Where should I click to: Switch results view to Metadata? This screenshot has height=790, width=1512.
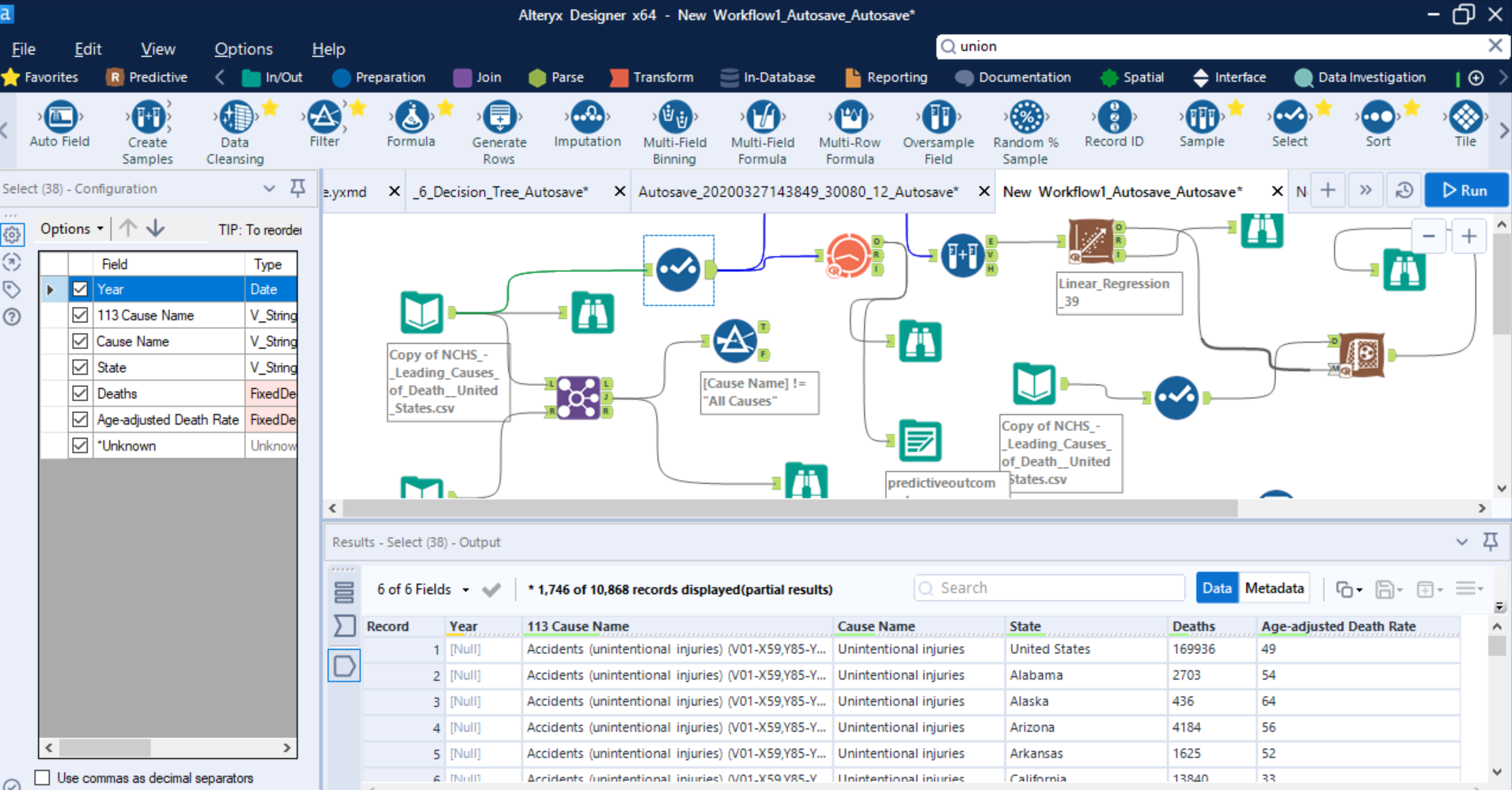[1274, 588]
